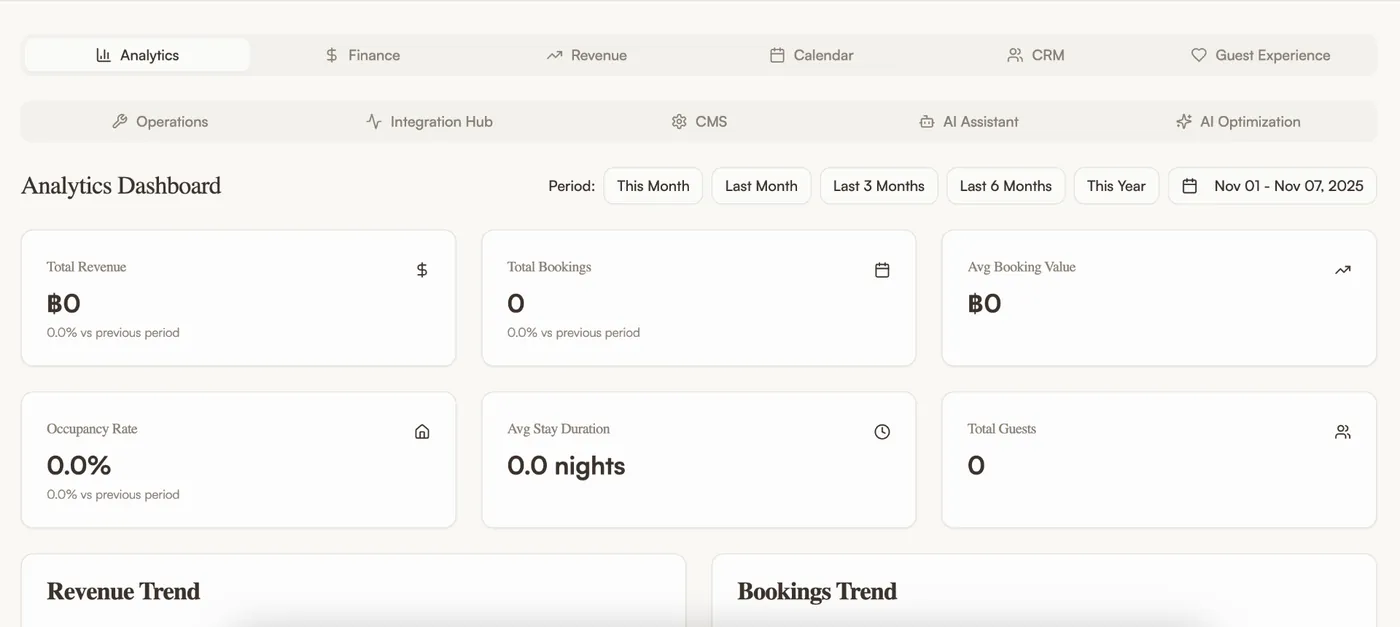The height and width of the screenshot is (627, 1400).
Task: Click the Analytics Dashboard title
Action: [x=121, y=186]
